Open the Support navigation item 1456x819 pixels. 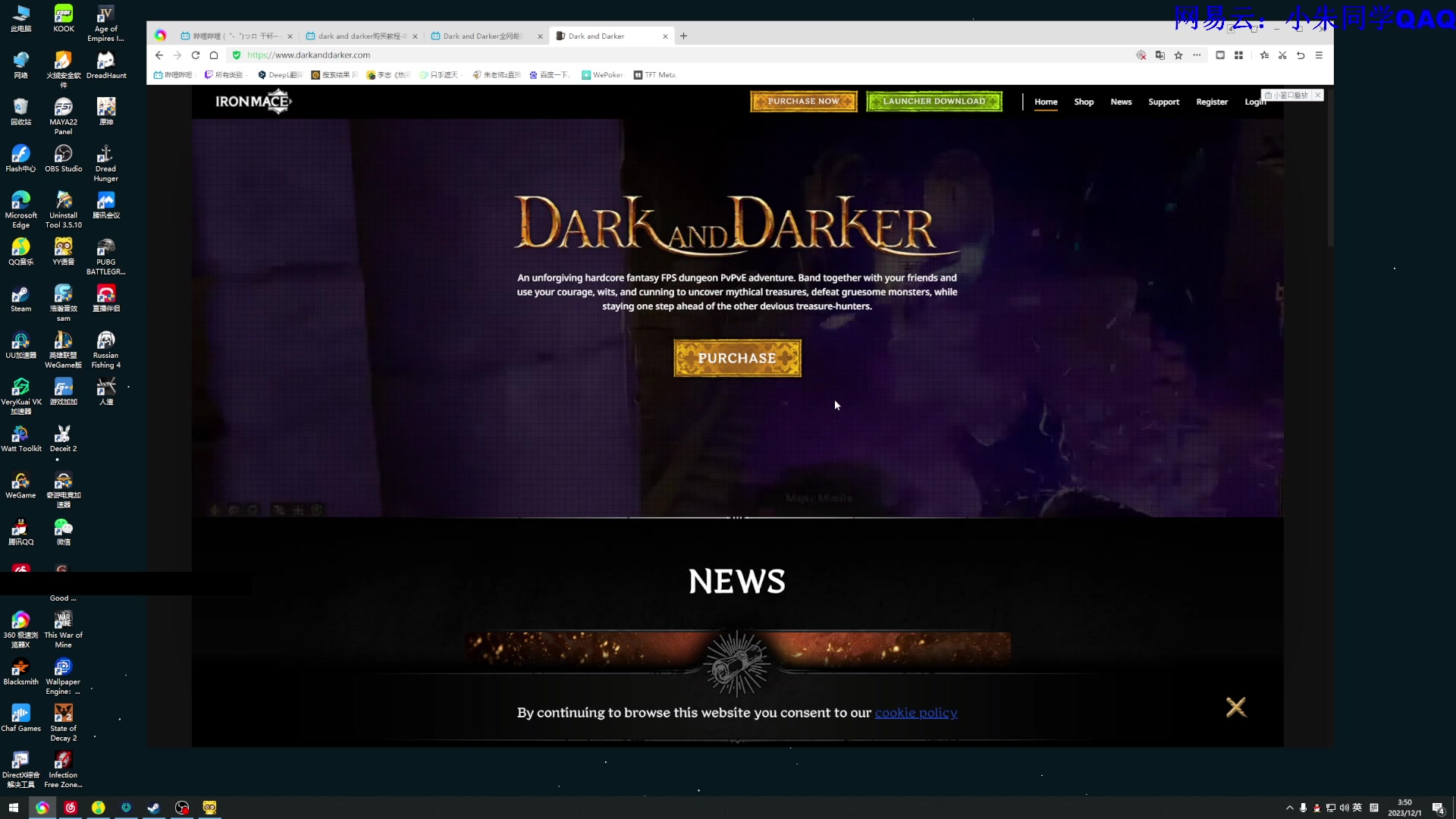(1163, 102)
